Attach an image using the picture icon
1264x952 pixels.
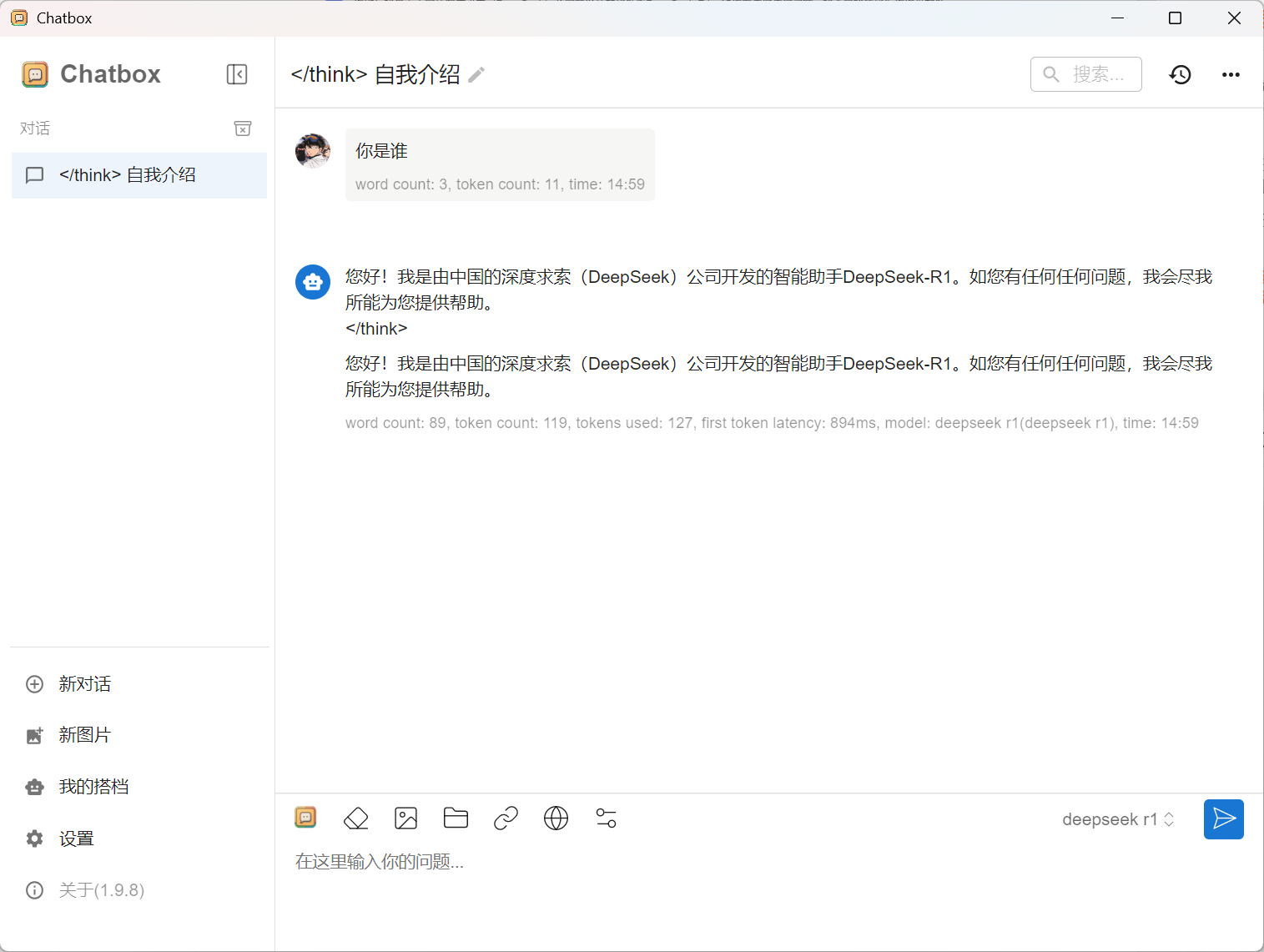click(406, 819)
